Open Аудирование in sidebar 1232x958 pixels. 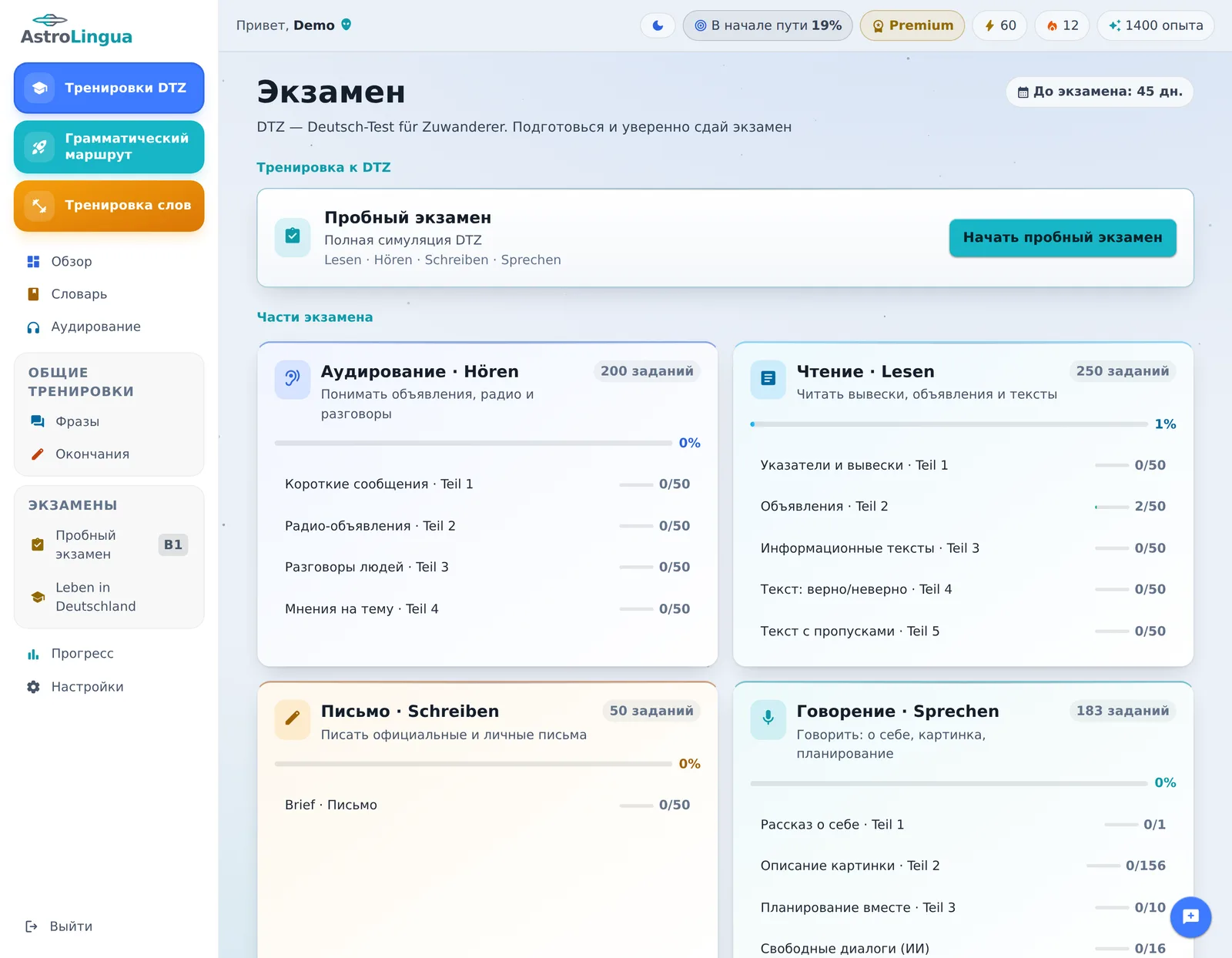coord(109,327)
